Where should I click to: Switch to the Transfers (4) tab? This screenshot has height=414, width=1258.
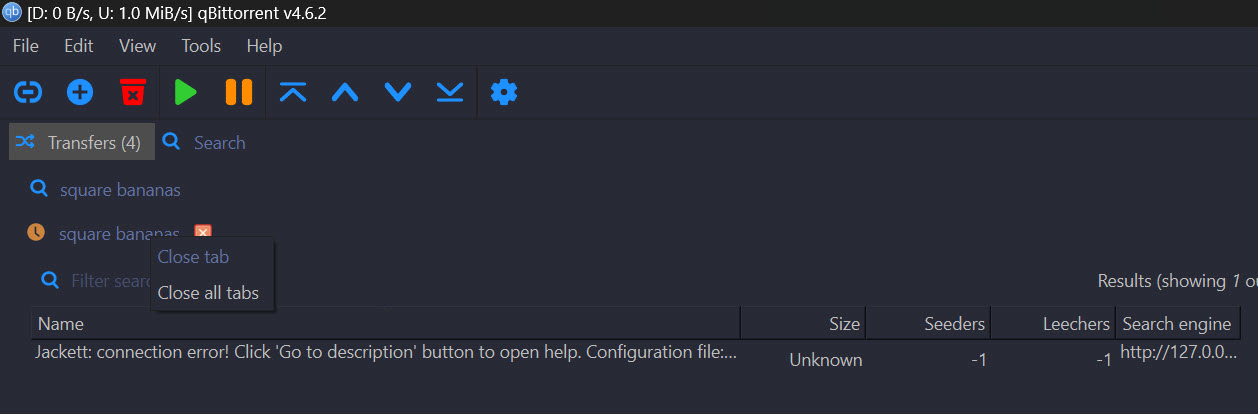82,142
